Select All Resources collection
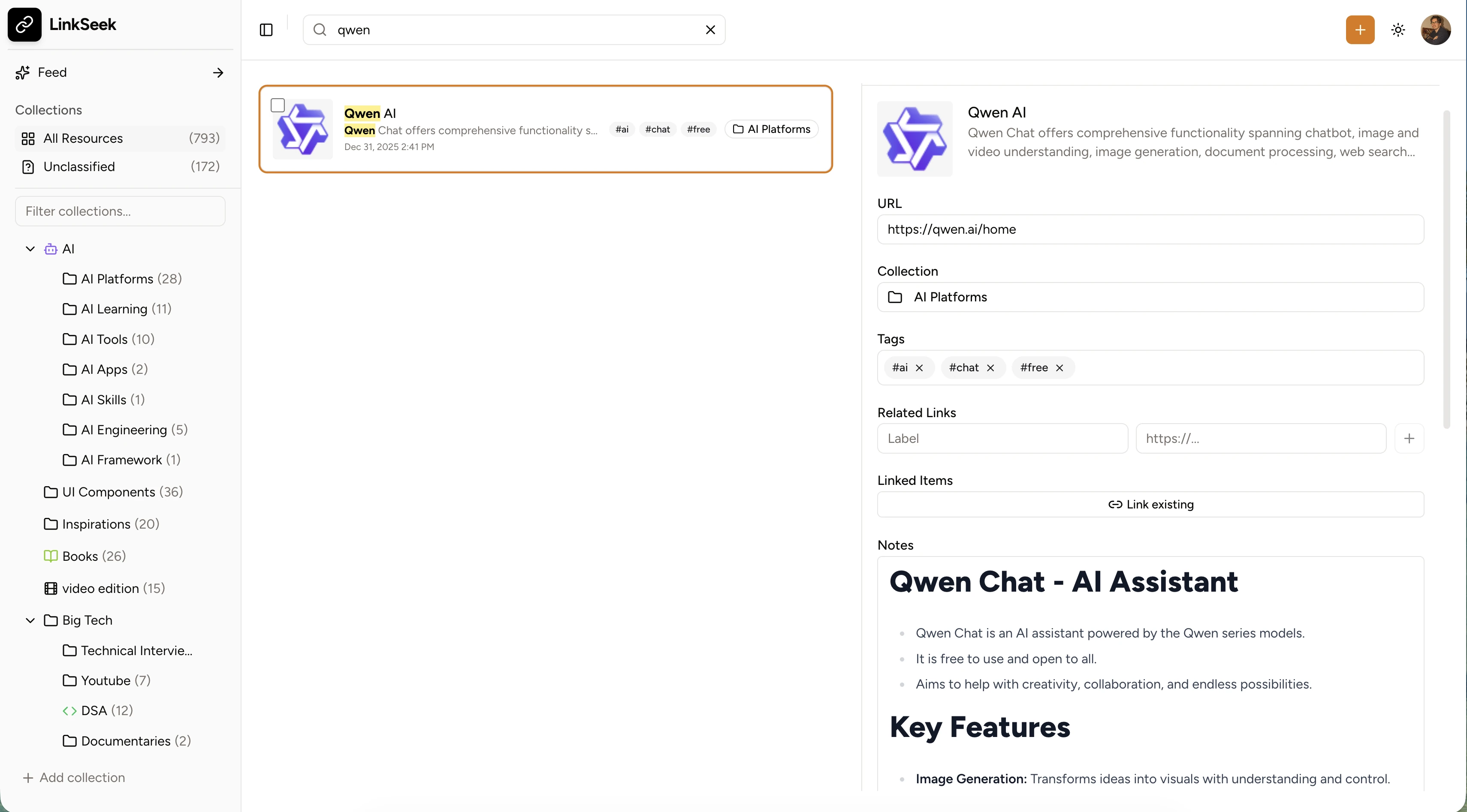The image size is (1467, 812). [x=120, y=138]
